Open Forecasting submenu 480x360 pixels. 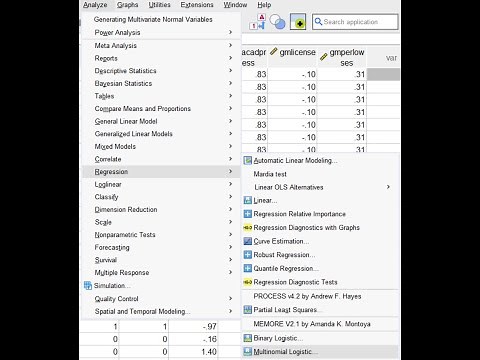[x=161, y=247]
